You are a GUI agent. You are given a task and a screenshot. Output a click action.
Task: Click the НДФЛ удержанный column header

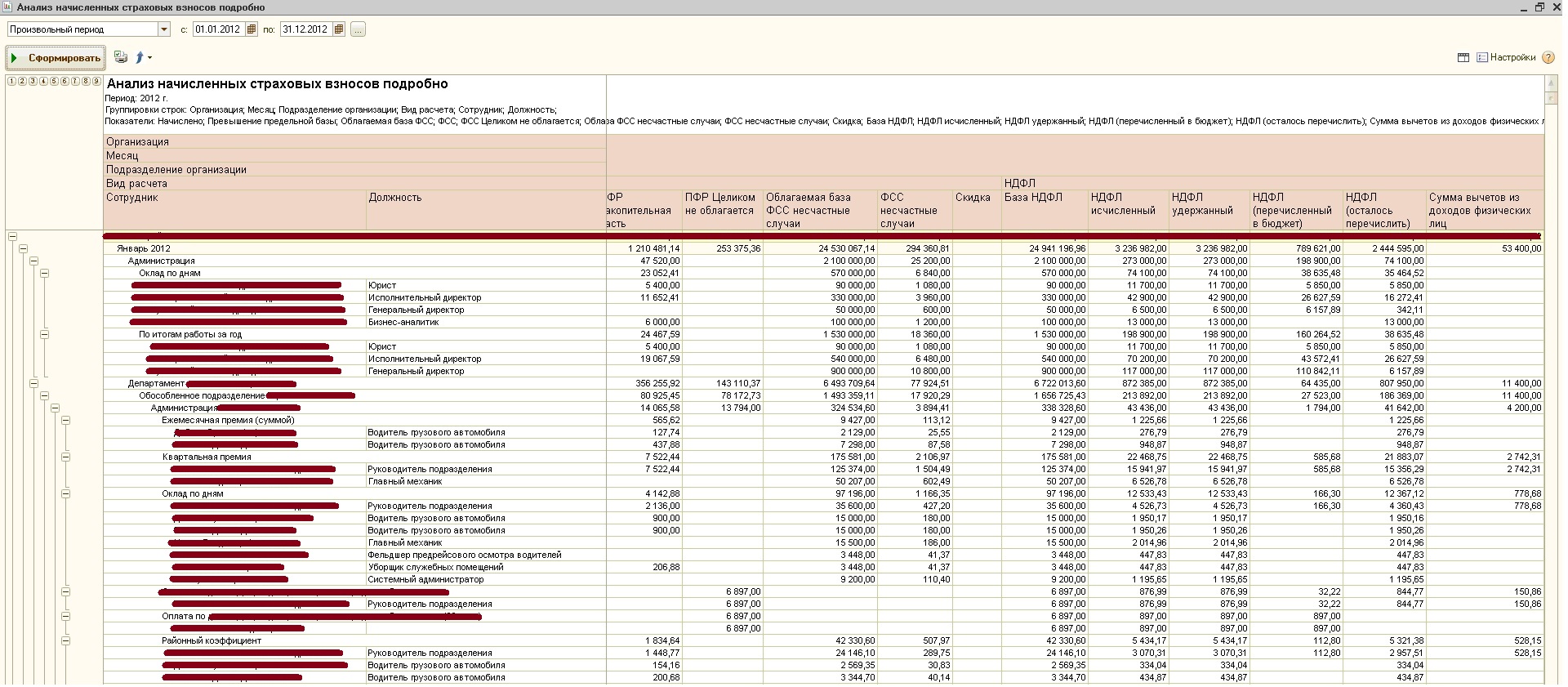1209,210
